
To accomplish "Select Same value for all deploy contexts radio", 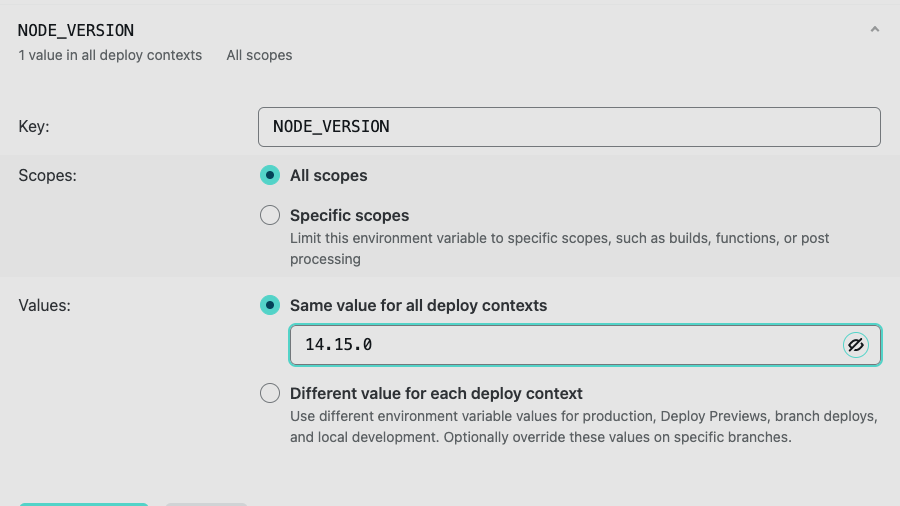I will [x=270, y=305].
